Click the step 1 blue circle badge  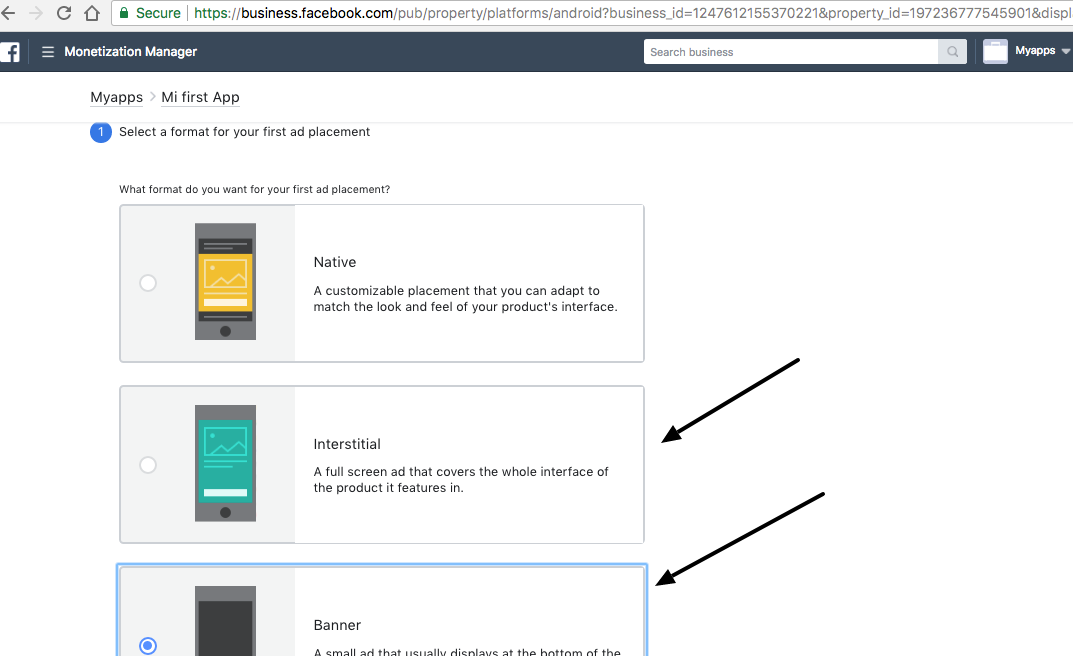(101, 132)
